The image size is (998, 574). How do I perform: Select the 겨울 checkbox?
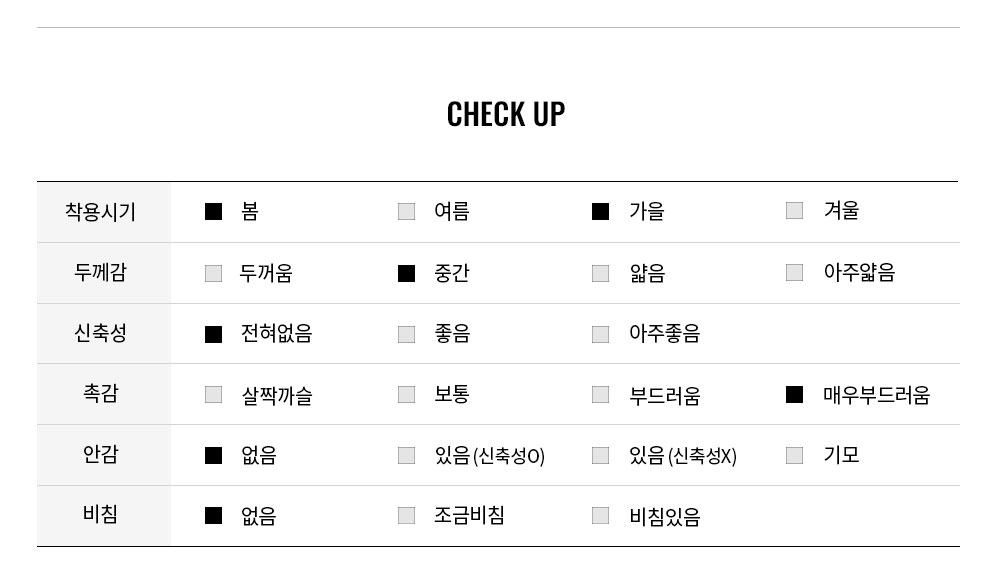tap(794, 211)
